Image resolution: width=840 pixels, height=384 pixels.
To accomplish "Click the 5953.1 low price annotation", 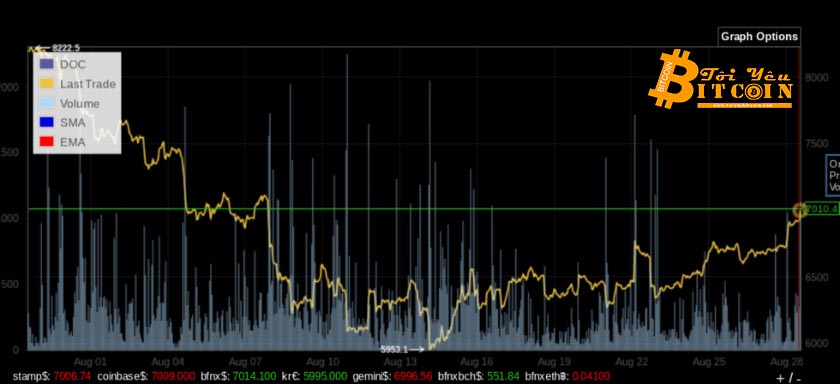I will click(394, 349).
